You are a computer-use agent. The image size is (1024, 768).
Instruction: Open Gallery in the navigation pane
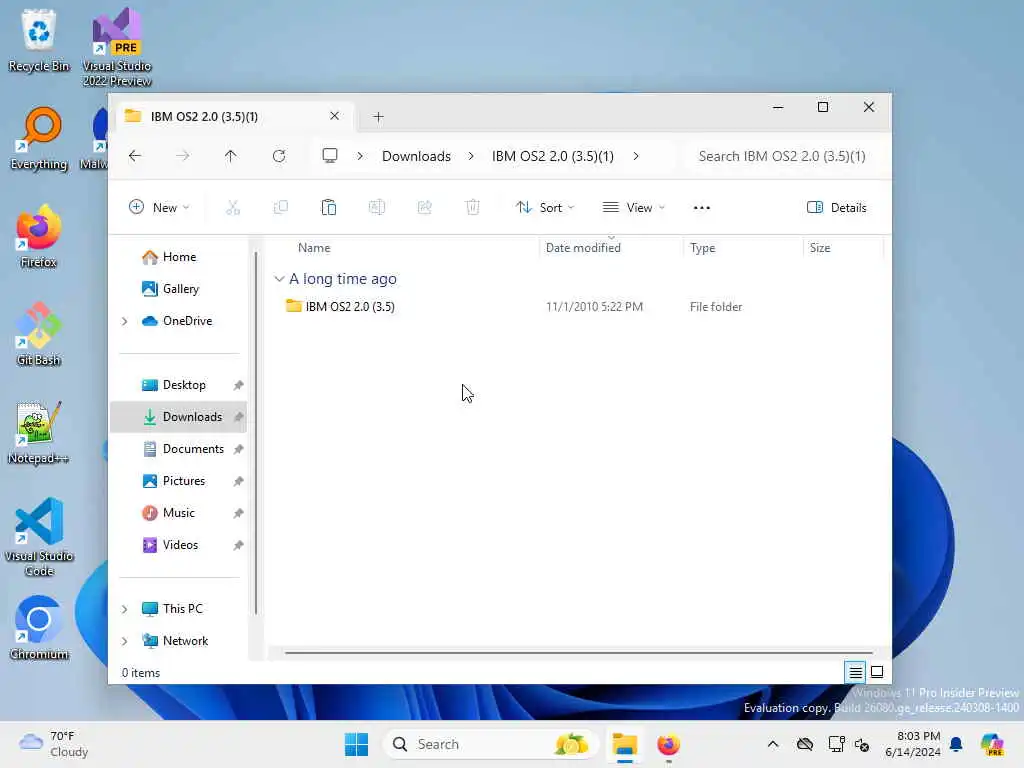pos(180,289)
